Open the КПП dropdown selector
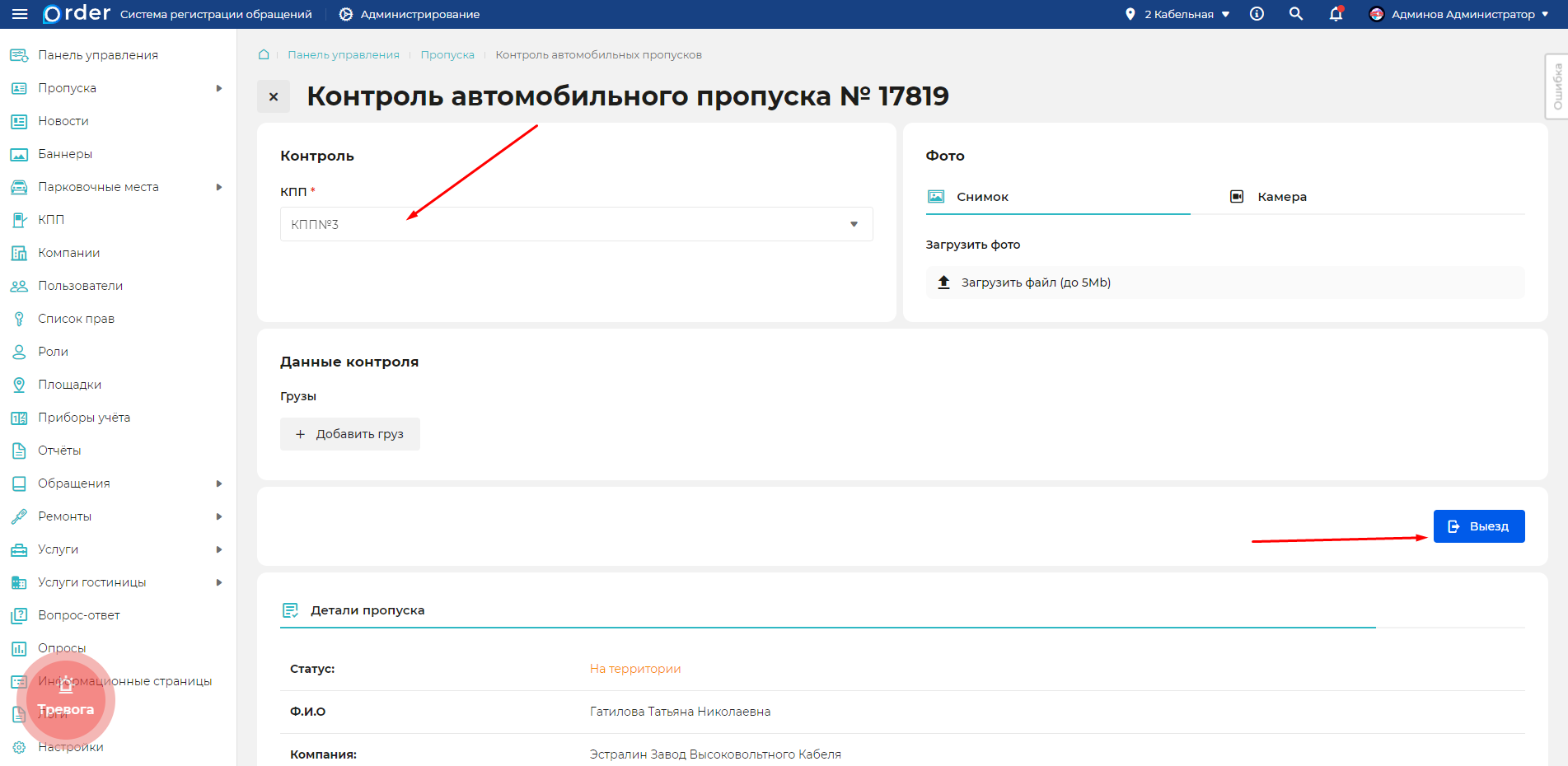Image resolution: width=1568 pixels, height=766 pixels. (576, 224)
